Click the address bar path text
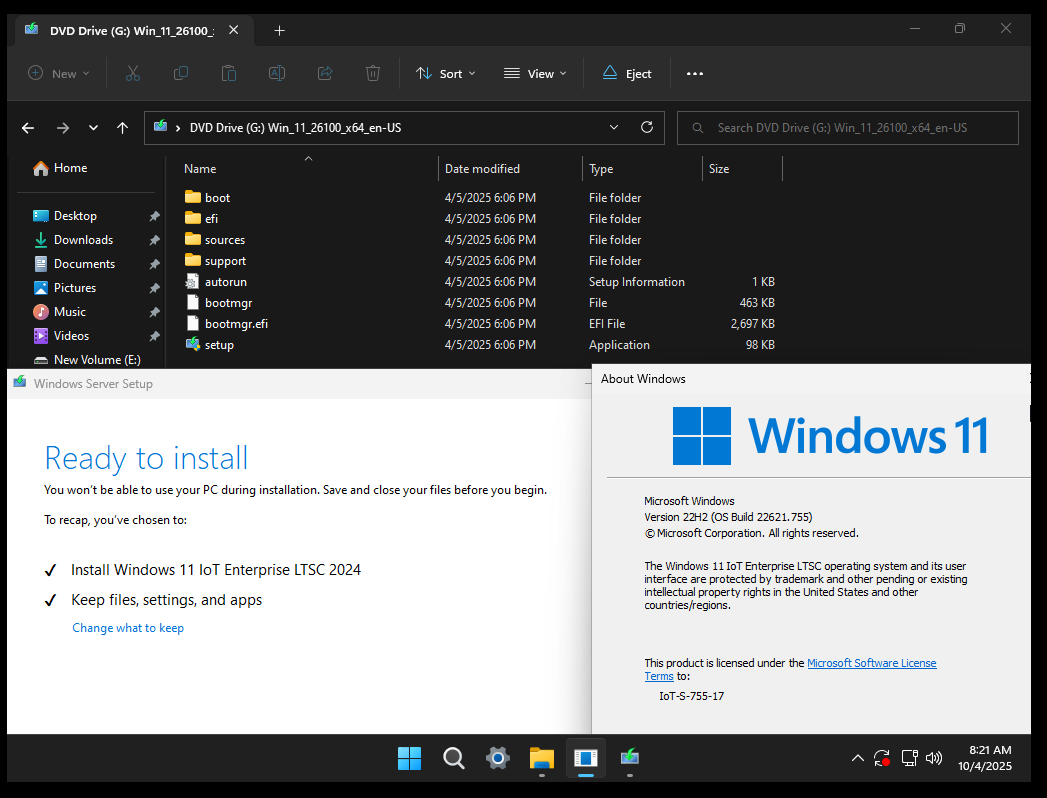1047x798 pixels. [295, 128]
